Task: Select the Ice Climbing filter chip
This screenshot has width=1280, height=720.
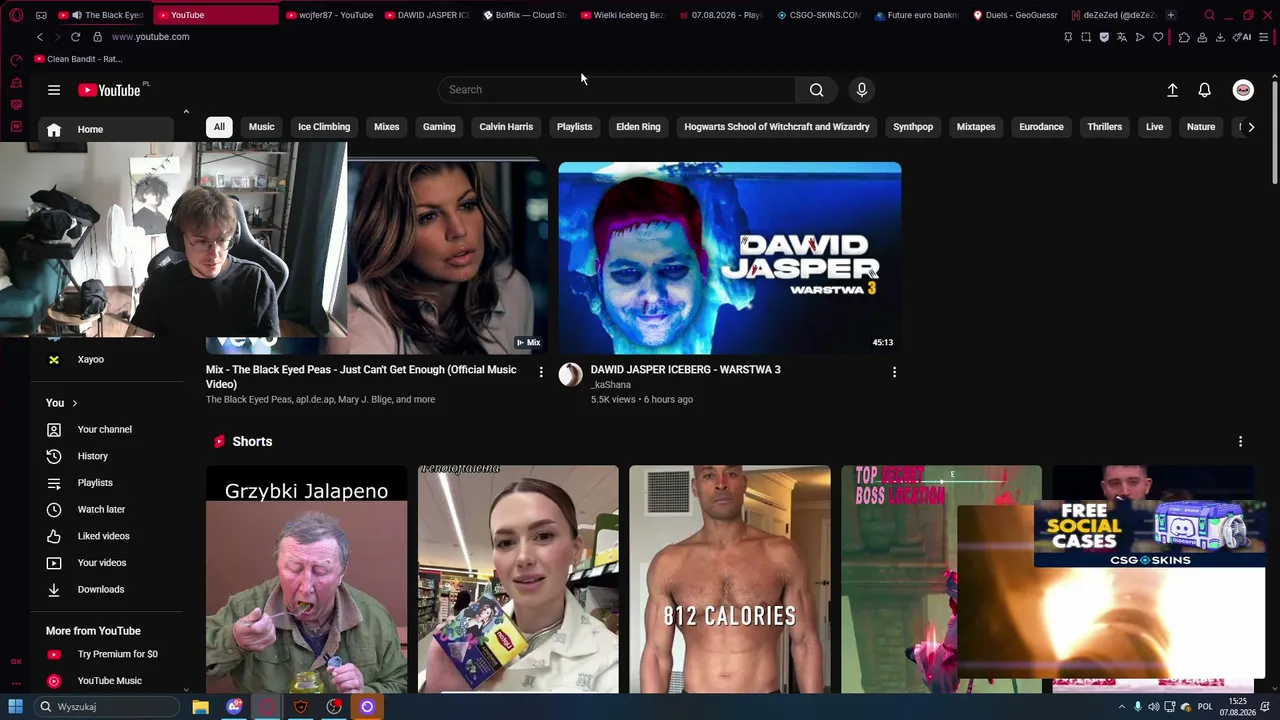Action: [x=324, y=127]
